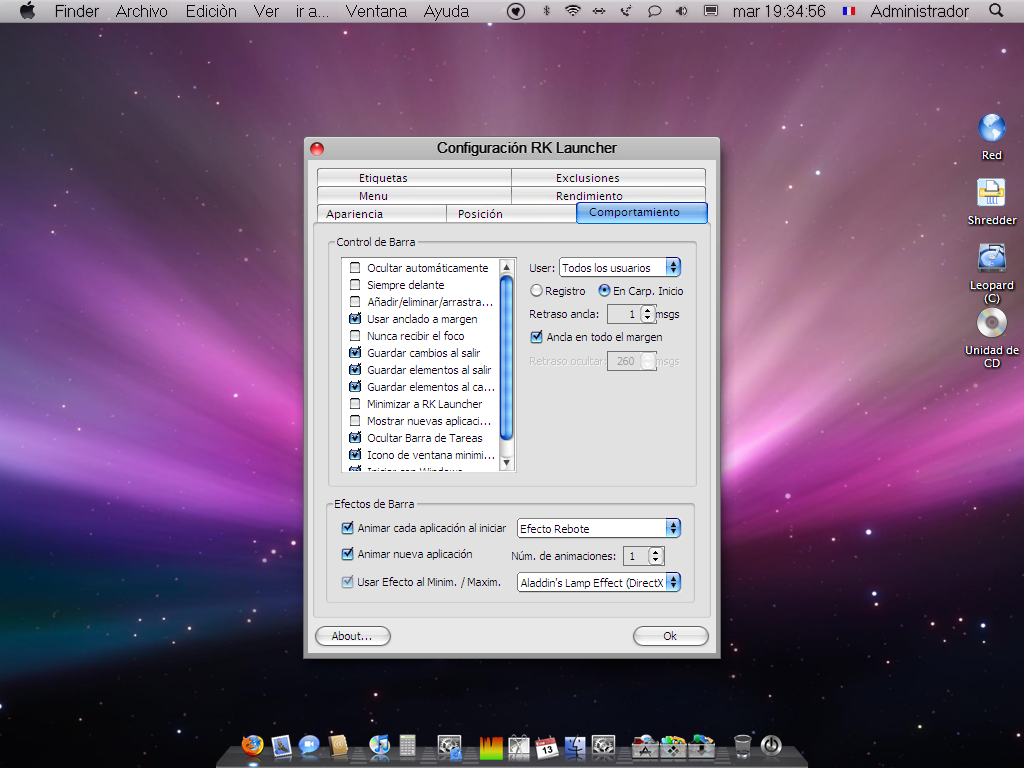This screenshot has height=768, width=1024.
Task: Open the Calculator dock icon
Action: tap(408, 745)
